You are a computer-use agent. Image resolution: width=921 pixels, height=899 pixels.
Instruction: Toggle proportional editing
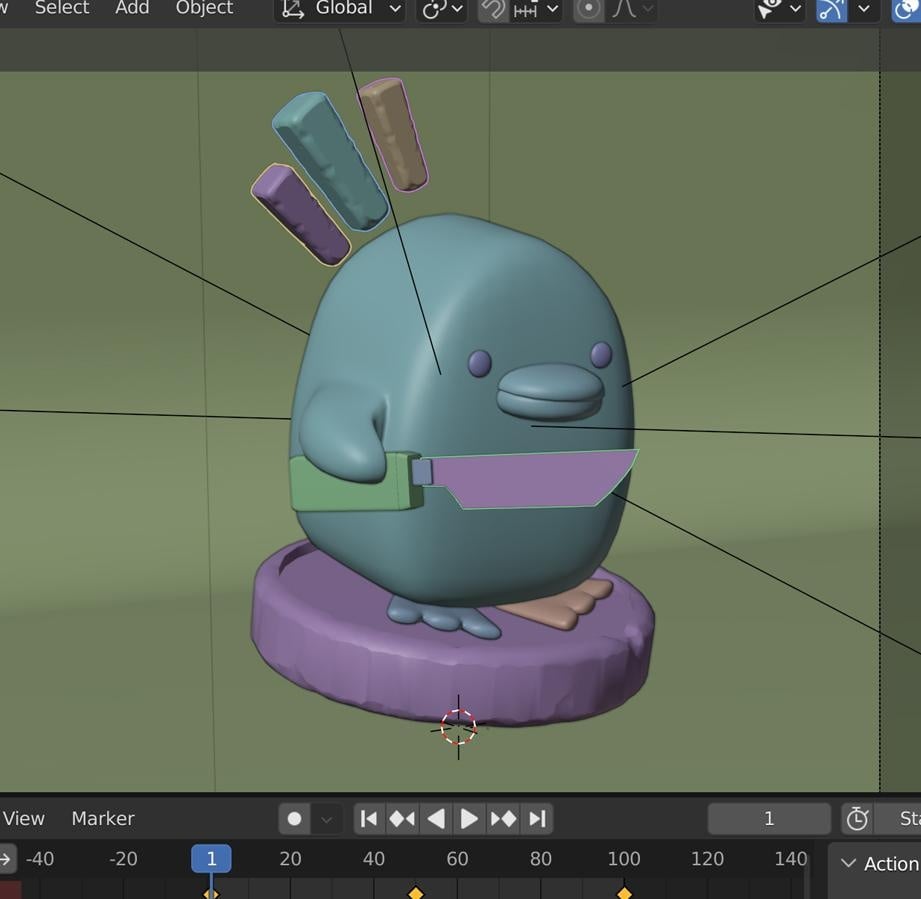click(x=588, y=9)
